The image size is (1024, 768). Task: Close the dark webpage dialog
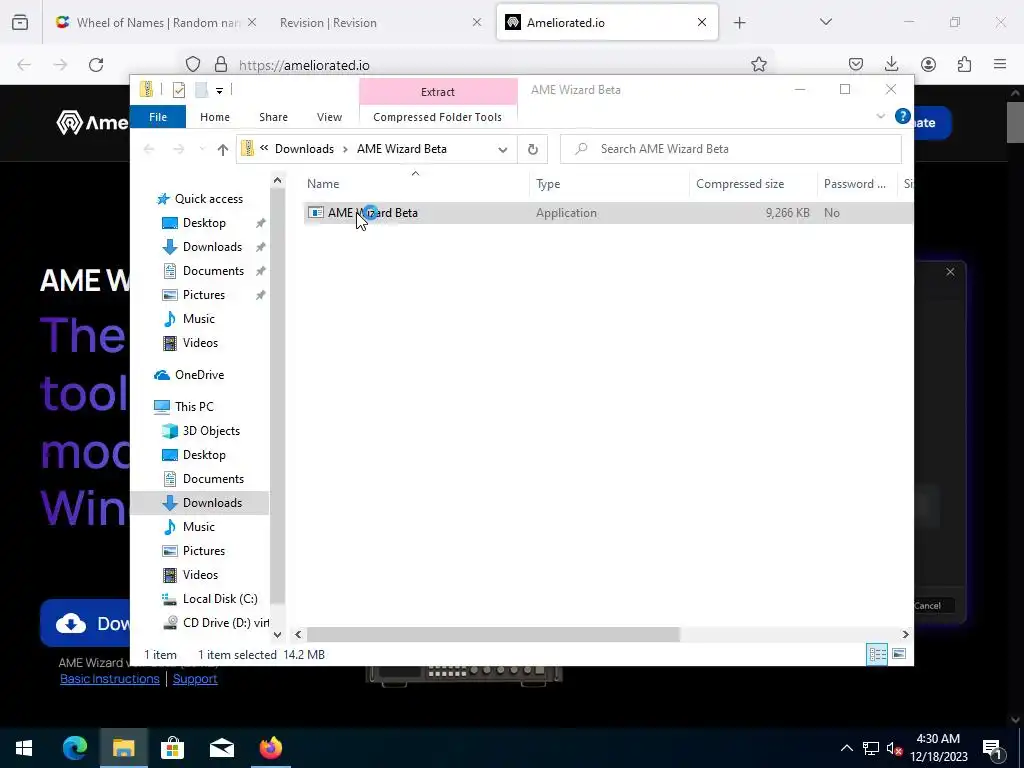click(950, 272)
